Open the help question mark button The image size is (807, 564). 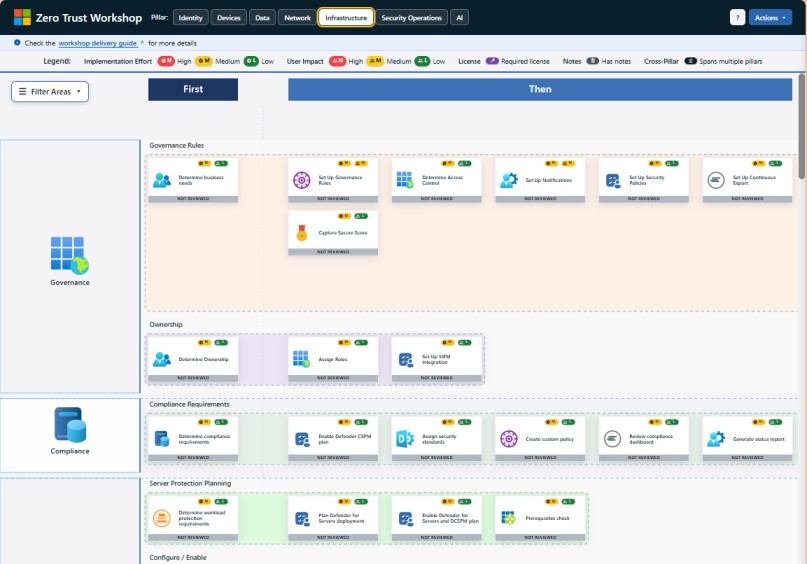pos(737,17)
